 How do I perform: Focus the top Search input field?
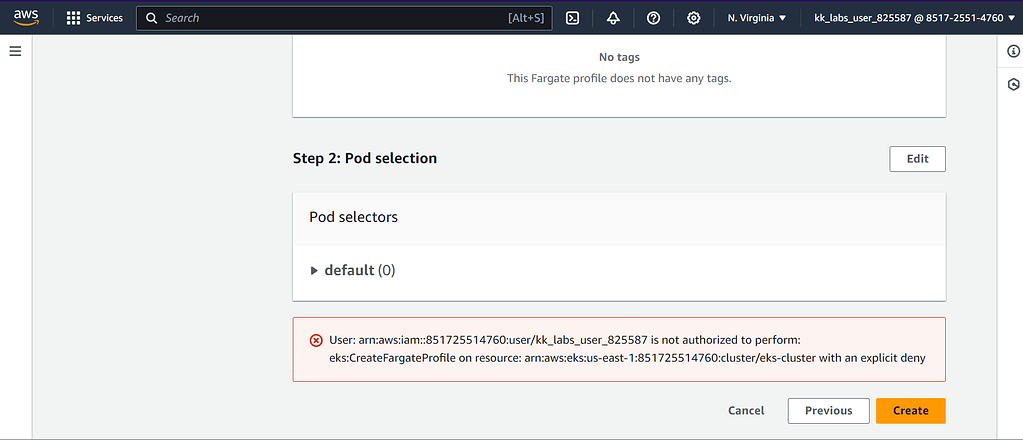tap(330, 18)
